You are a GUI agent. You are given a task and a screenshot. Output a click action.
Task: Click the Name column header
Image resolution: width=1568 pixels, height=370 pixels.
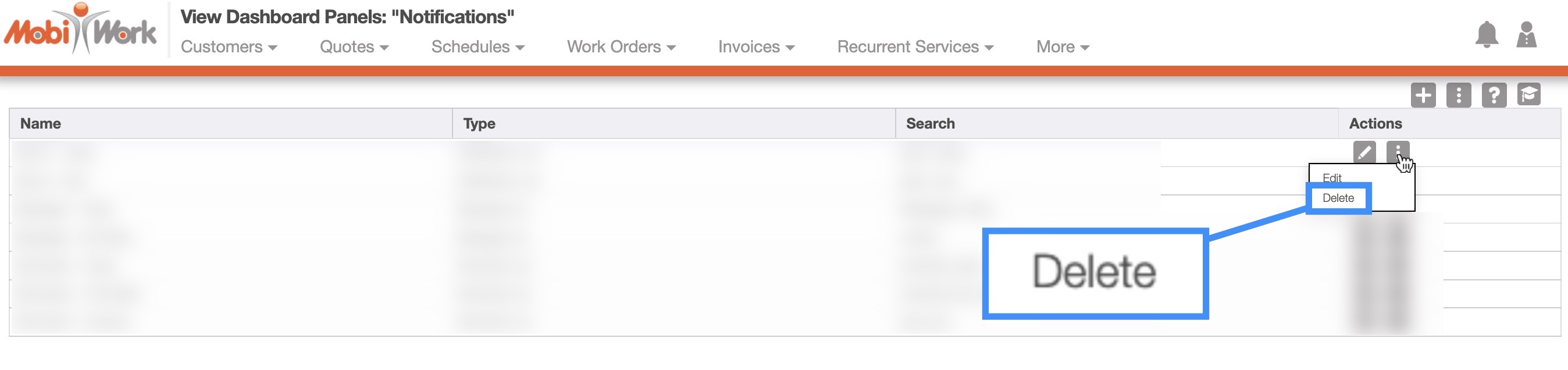click(x=41, y=123)
